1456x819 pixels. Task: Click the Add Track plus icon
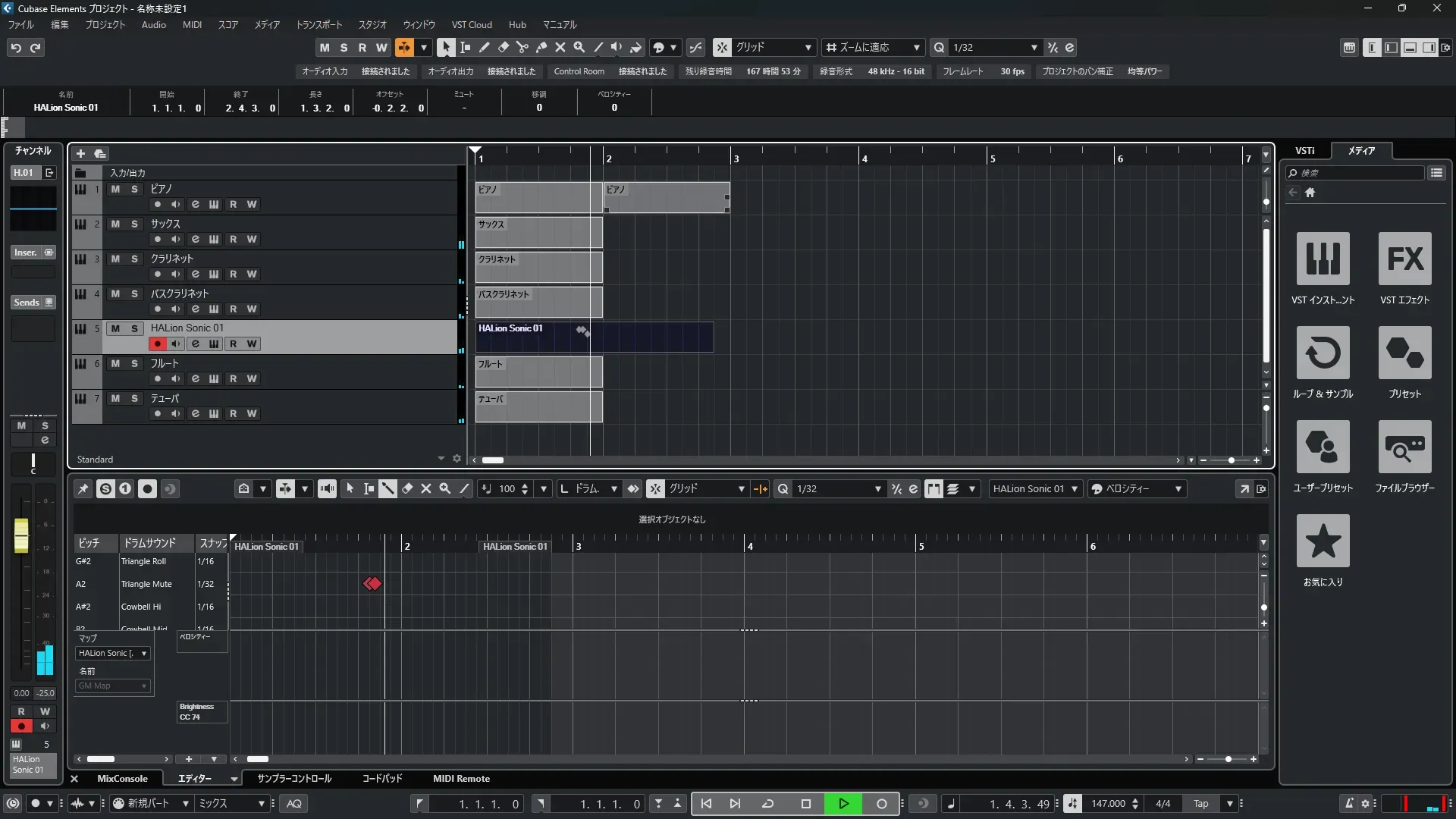(80, 153)
